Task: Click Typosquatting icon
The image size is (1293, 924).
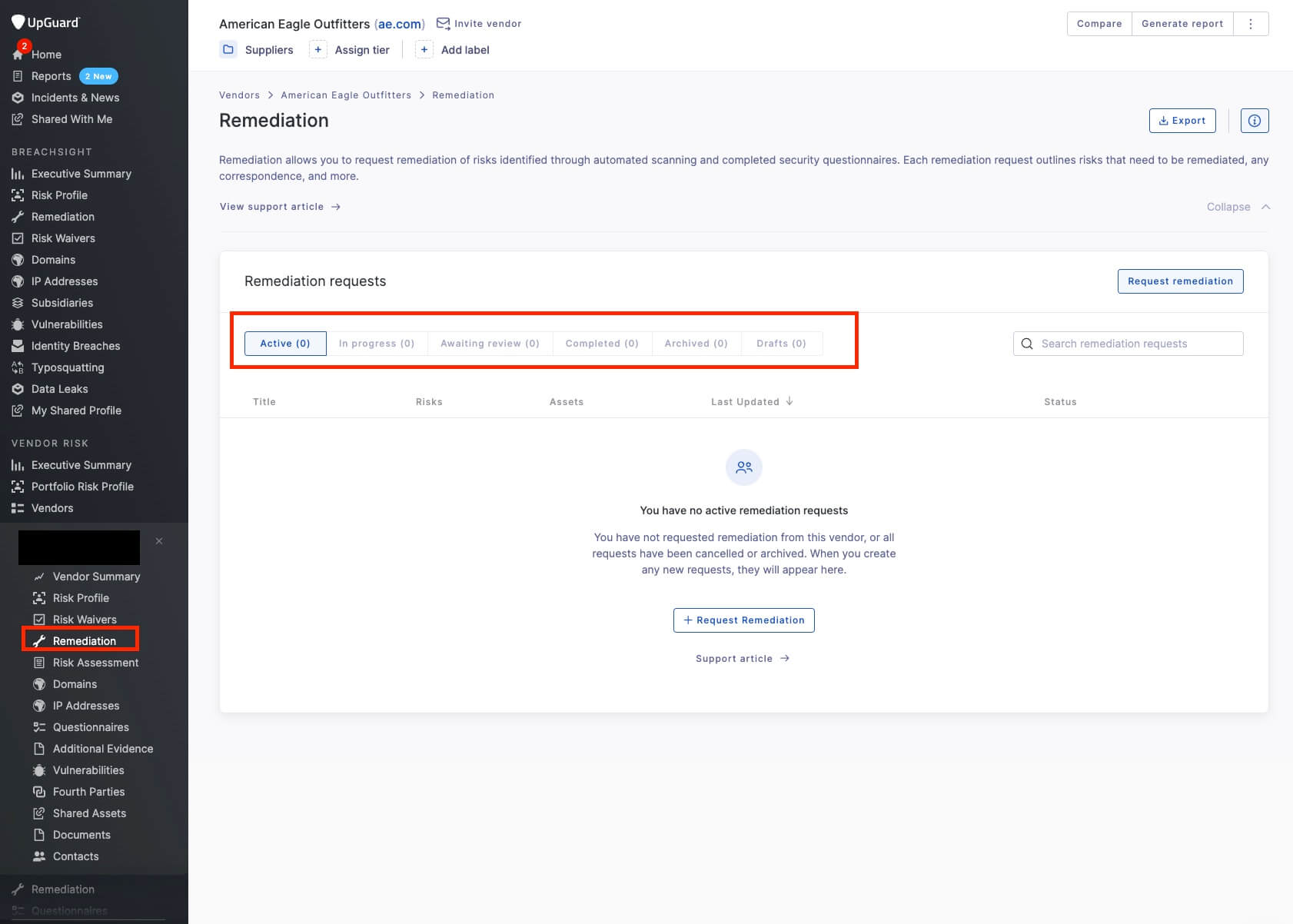Action: click(18, 367)
